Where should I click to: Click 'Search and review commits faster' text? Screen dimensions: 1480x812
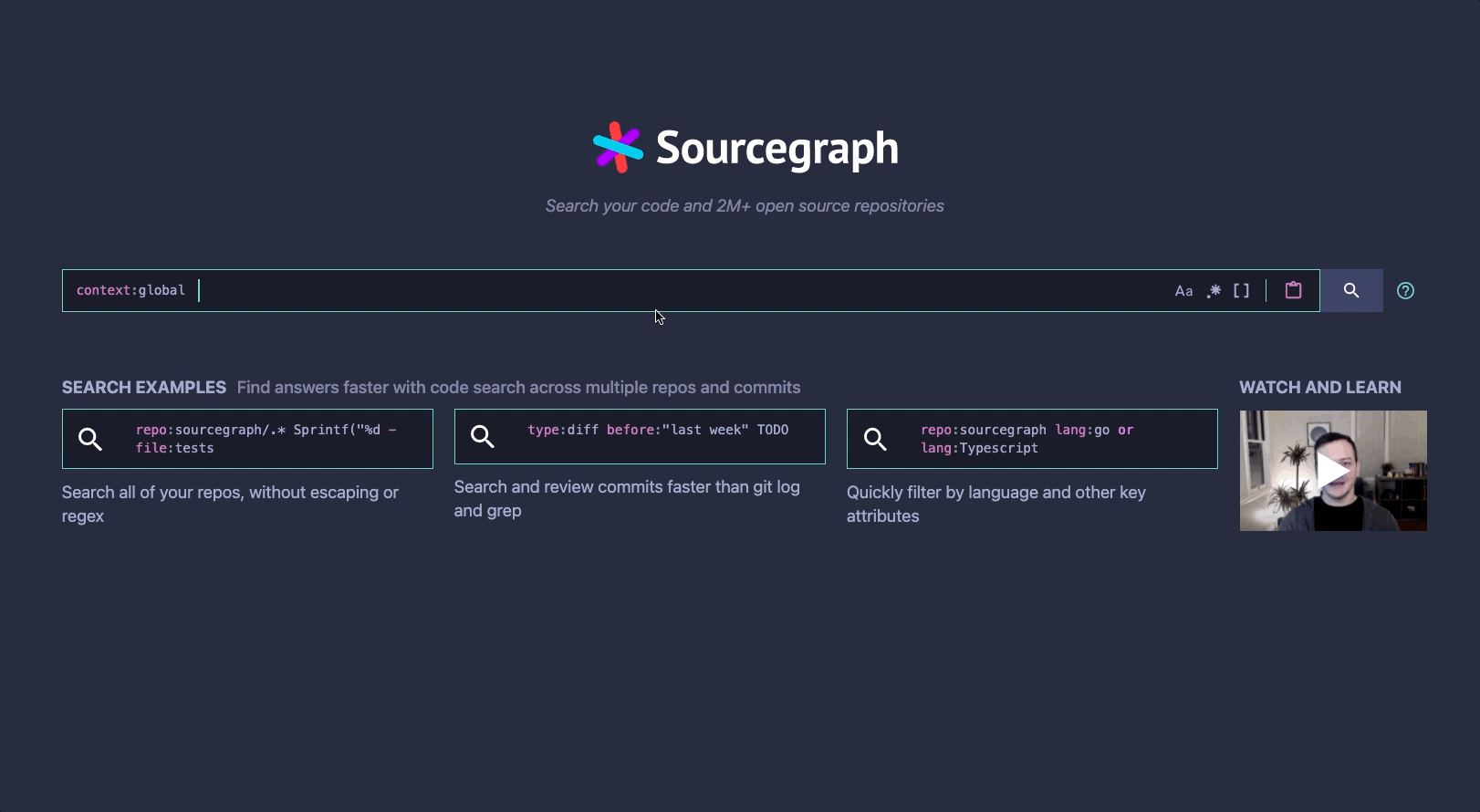(x=627, y=498)
